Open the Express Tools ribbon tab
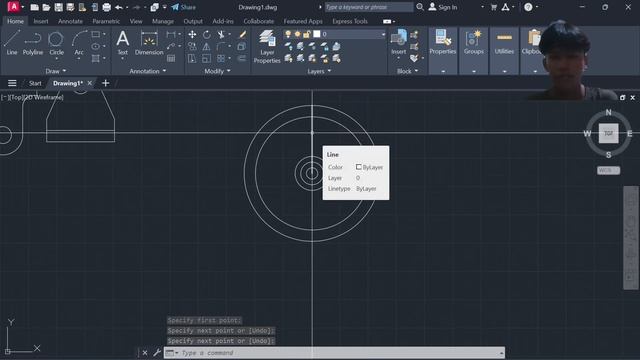The height and width of the screenshot is (360, 640). [350, 21]
